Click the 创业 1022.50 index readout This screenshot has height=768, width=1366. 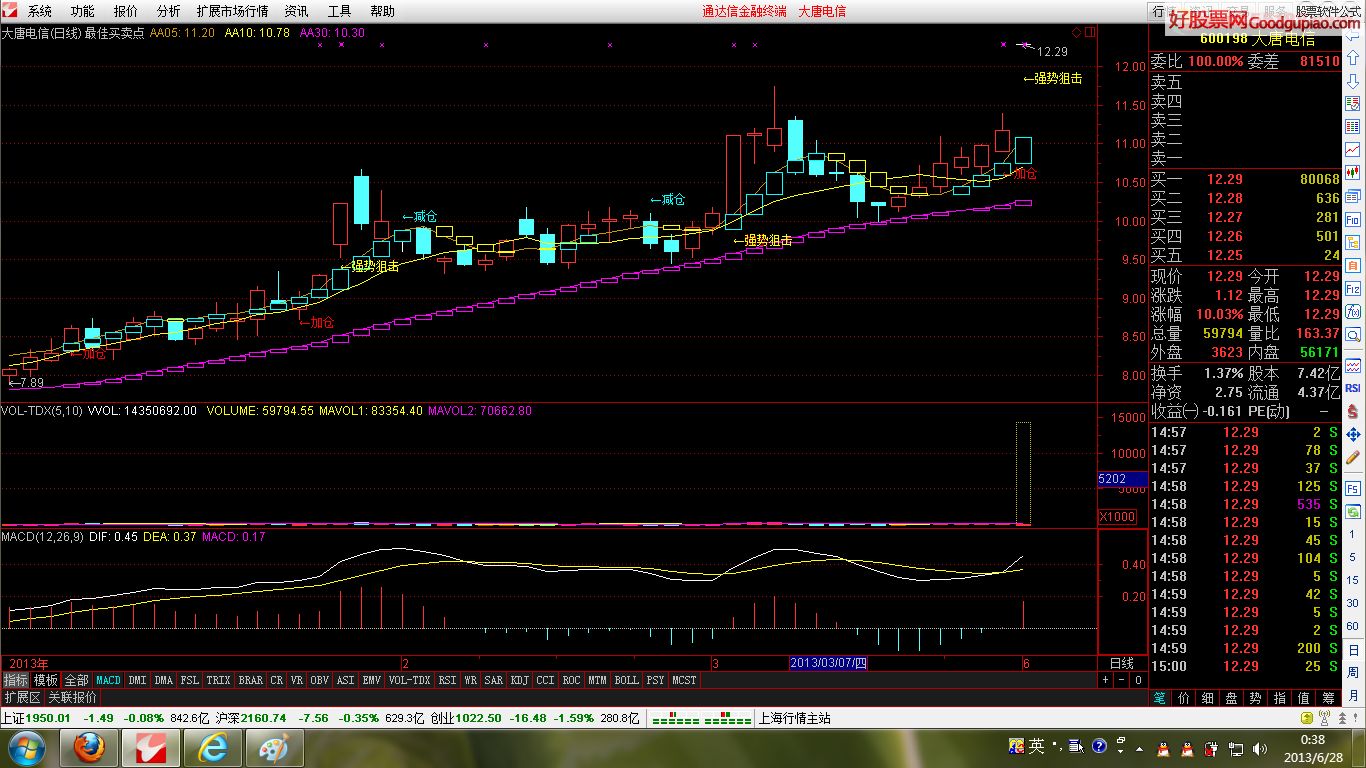click(x=466, y=718)
